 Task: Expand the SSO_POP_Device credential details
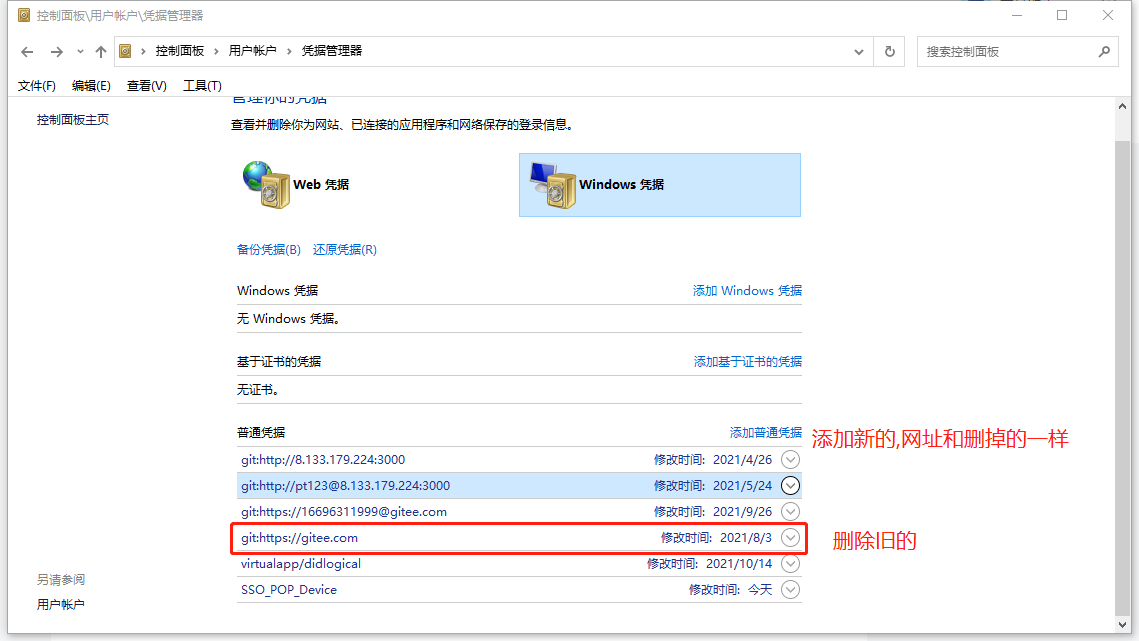790,589
